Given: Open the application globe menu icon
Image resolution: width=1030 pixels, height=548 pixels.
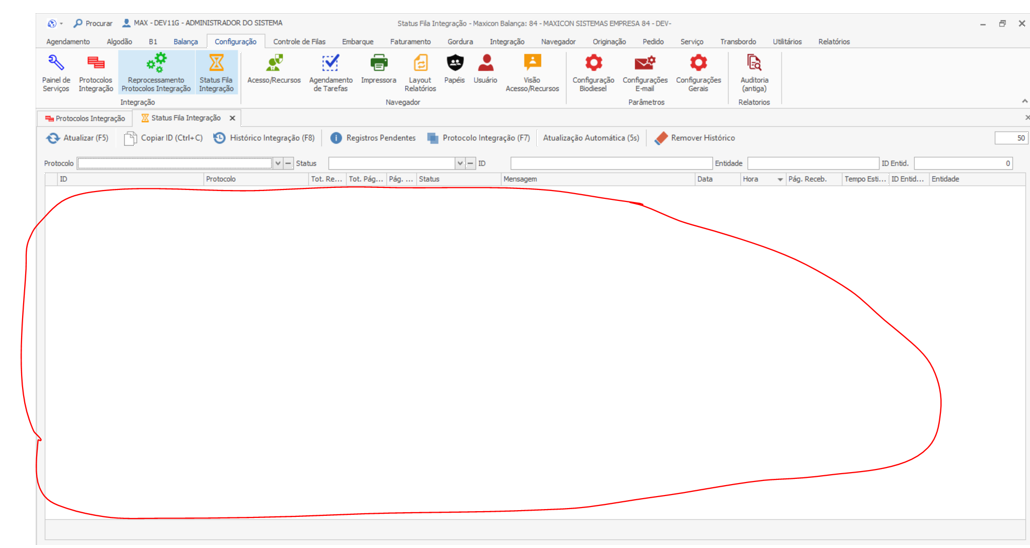Looking at the screenshot, I should point(52,23).
